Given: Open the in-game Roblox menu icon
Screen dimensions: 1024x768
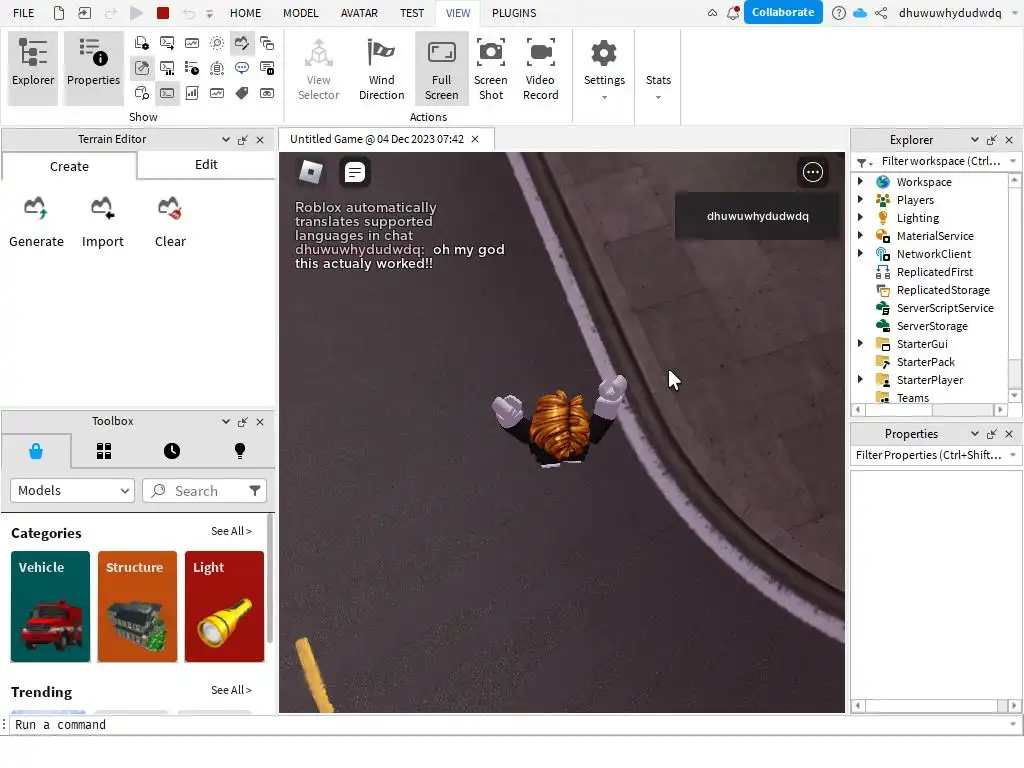Looking at the screenshot, I should pyautogui.click(x=311, y=172).
